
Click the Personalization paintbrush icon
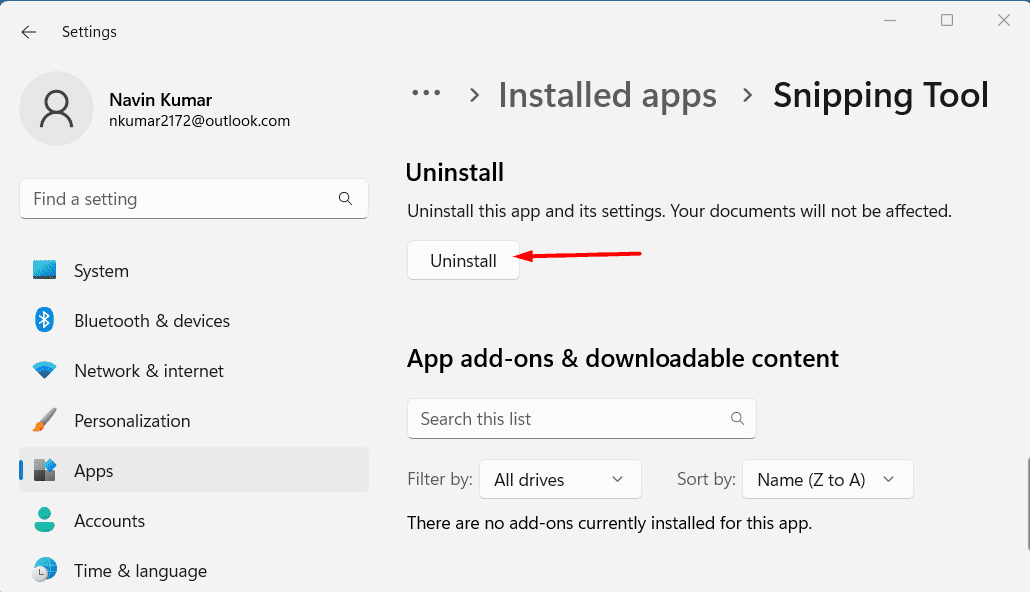click(x=45, y=420)
